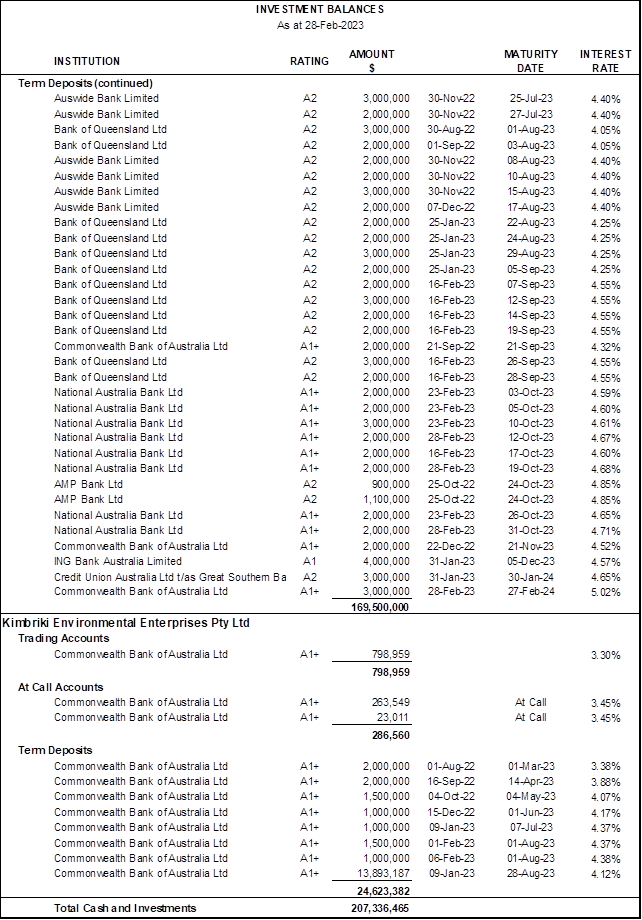Viewport: 642px width, 920px height.
Task: Select the 4.32% interest rate
Action: pos(606,347)
